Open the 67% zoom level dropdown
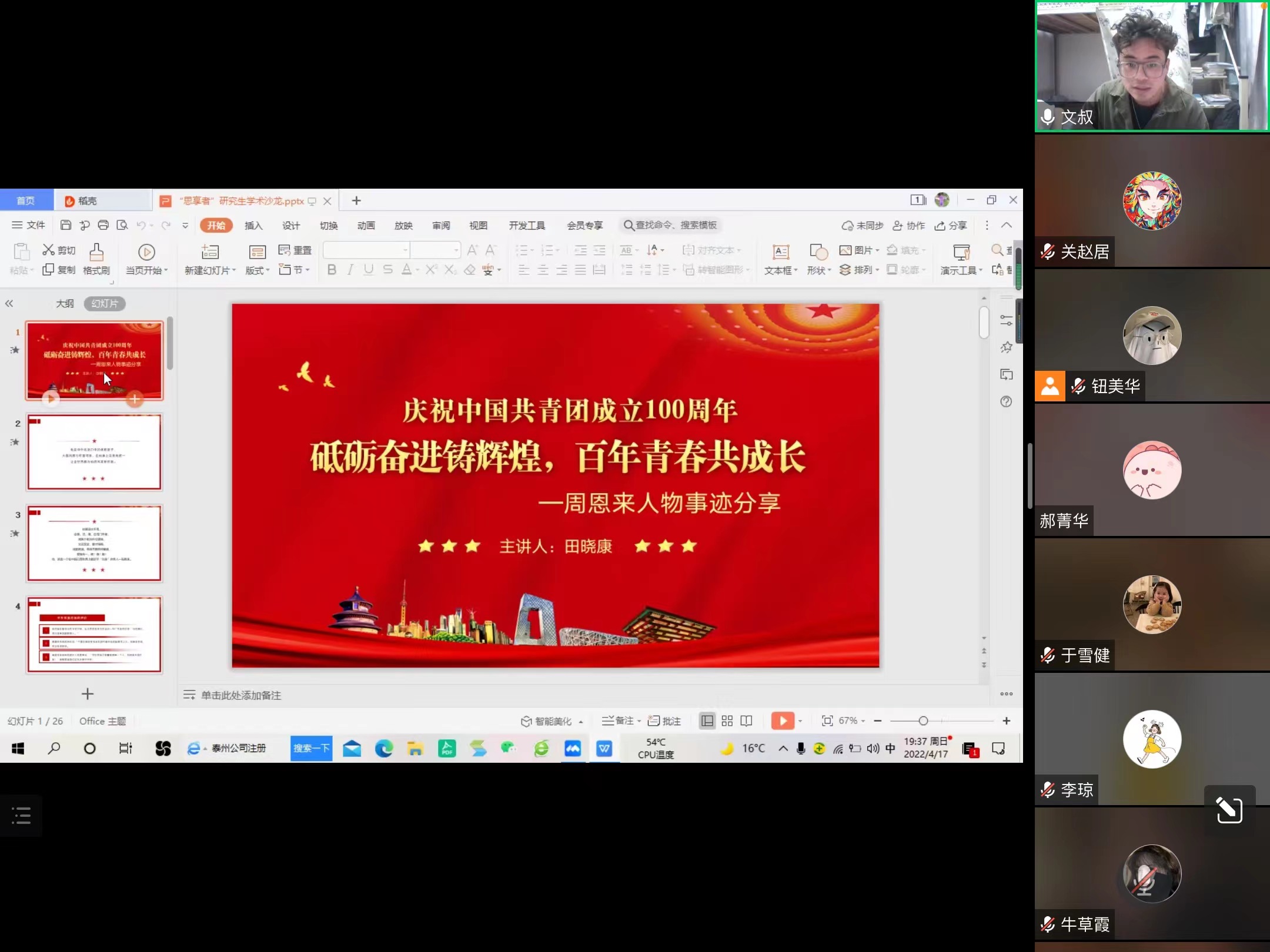Viewport: 1270px width, 952px height. [851, 720]
